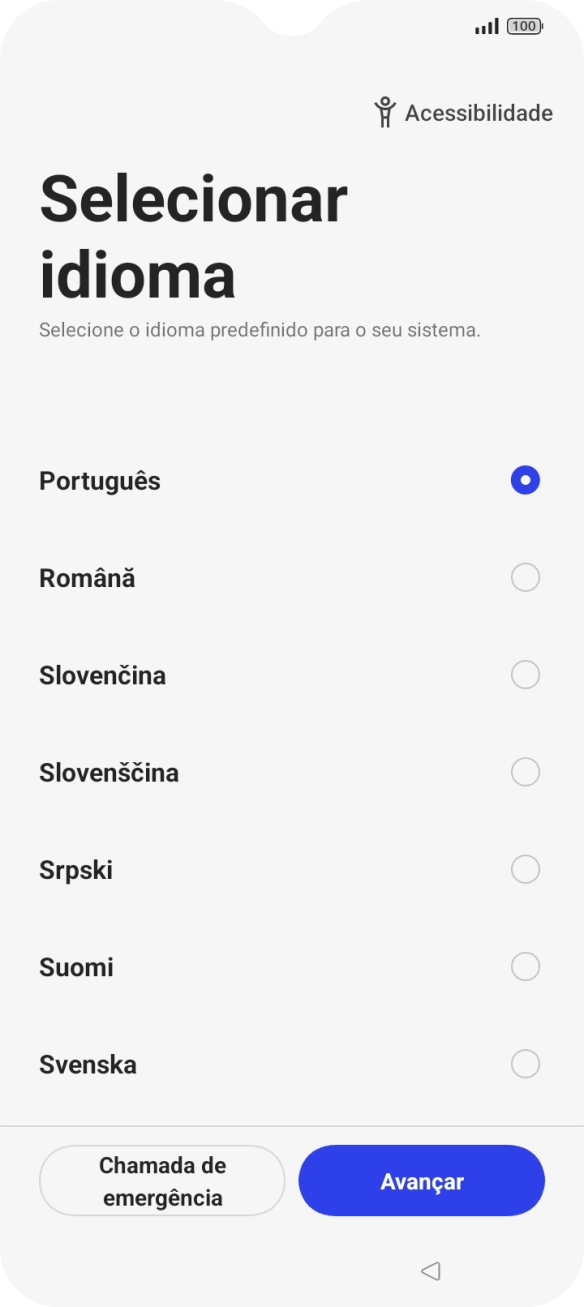
Task: Select the Srpski radio button
Action: click(x=524, y=870)
